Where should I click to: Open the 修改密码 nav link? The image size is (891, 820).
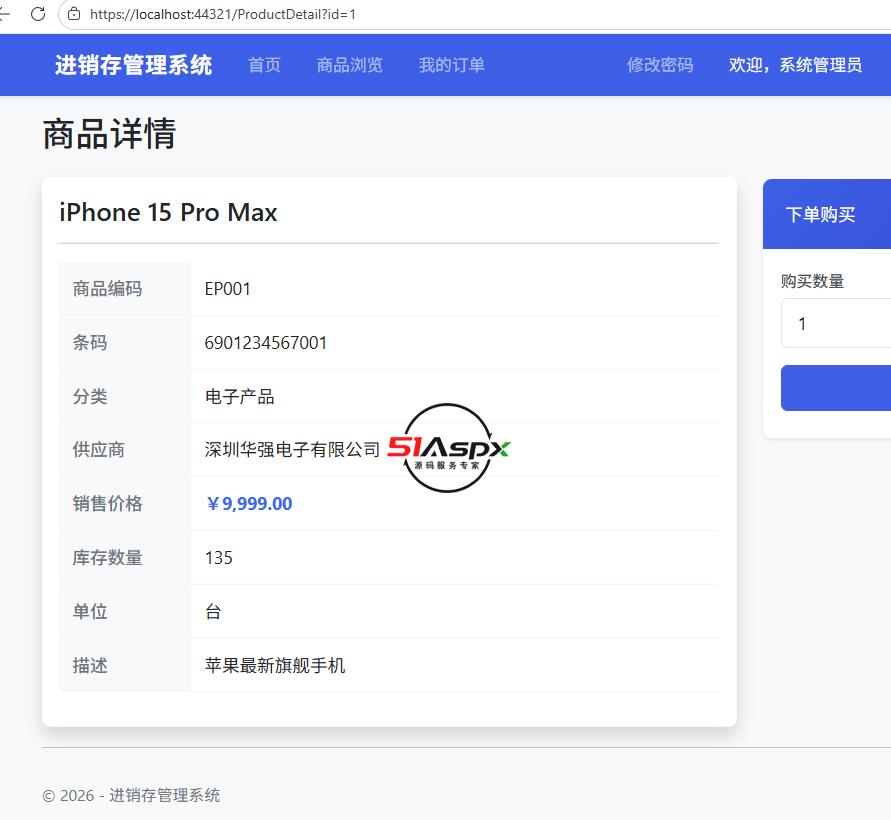point(660,65)
